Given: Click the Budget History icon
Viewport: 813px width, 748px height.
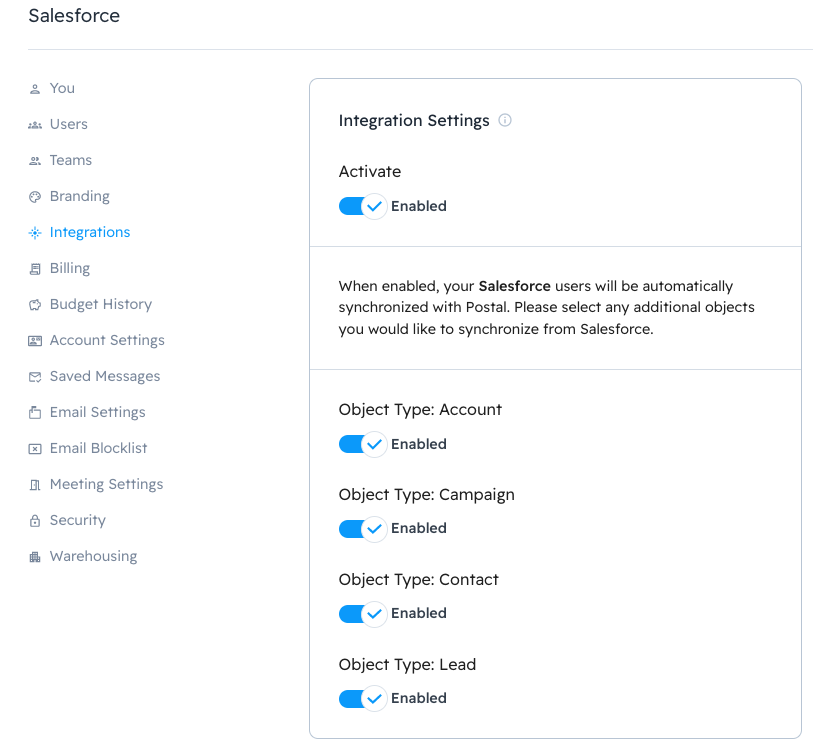Looking at the screenshot, I should (35, 304).
